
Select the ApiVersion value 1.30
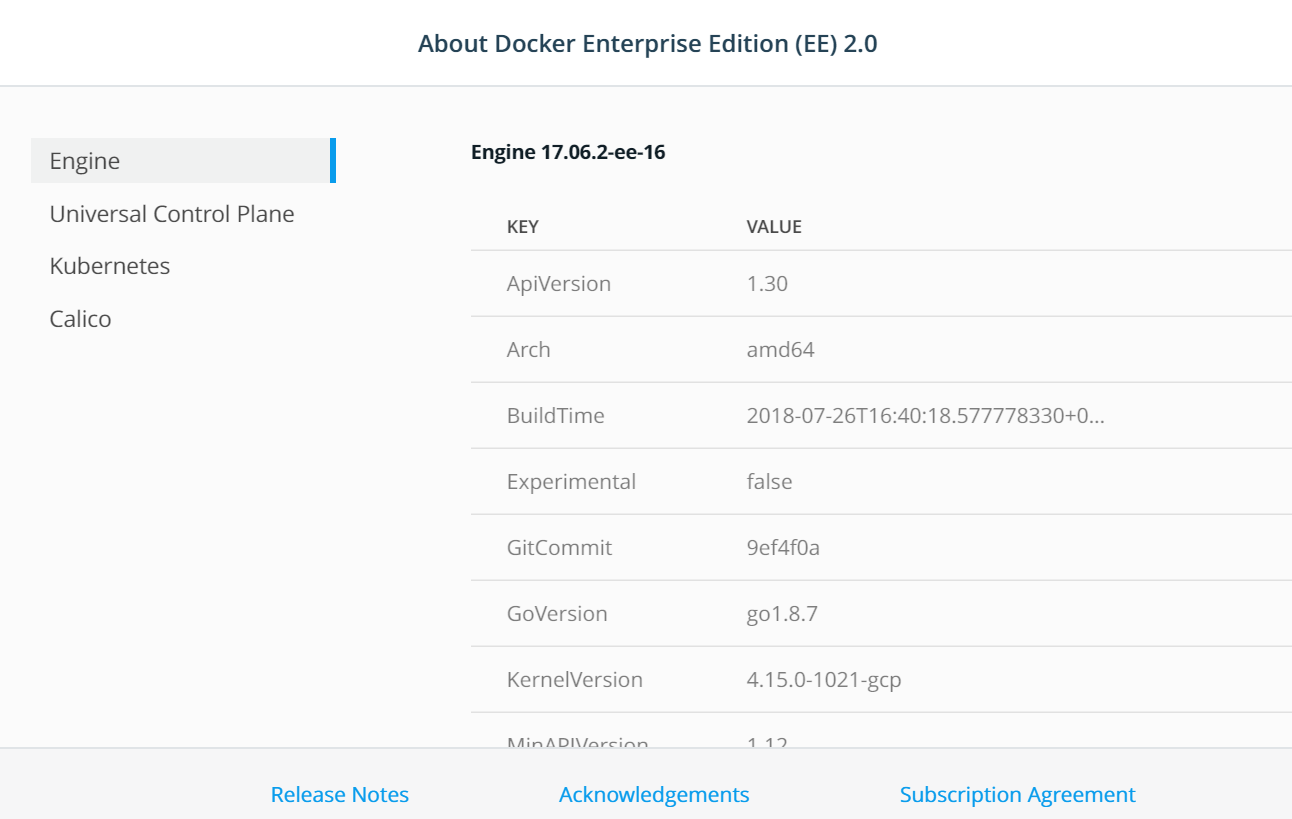click(x=767, y=284)
